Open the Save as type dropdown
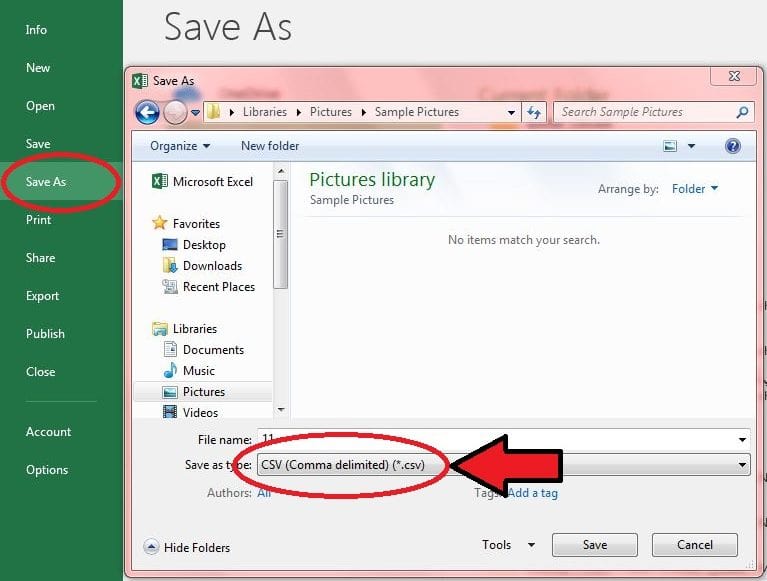 pos(742,465)
